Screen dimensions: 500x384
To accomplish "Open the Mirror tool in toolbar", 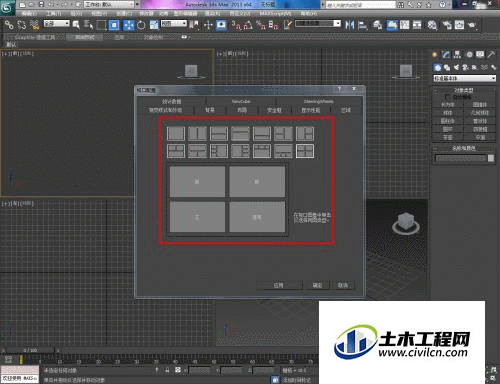I will [349, 25].
